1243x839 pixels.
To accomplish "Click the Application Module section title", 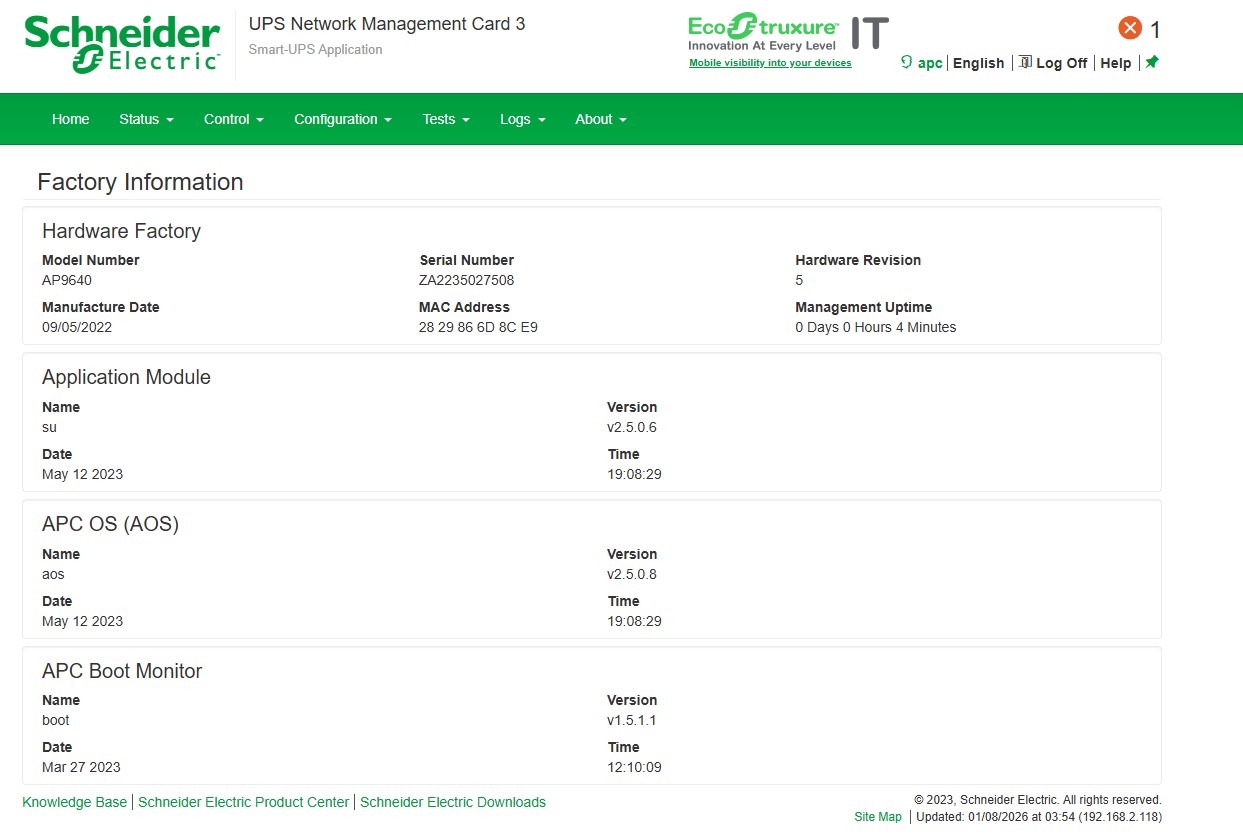I will pyautogui.click(x=126, y=377).
